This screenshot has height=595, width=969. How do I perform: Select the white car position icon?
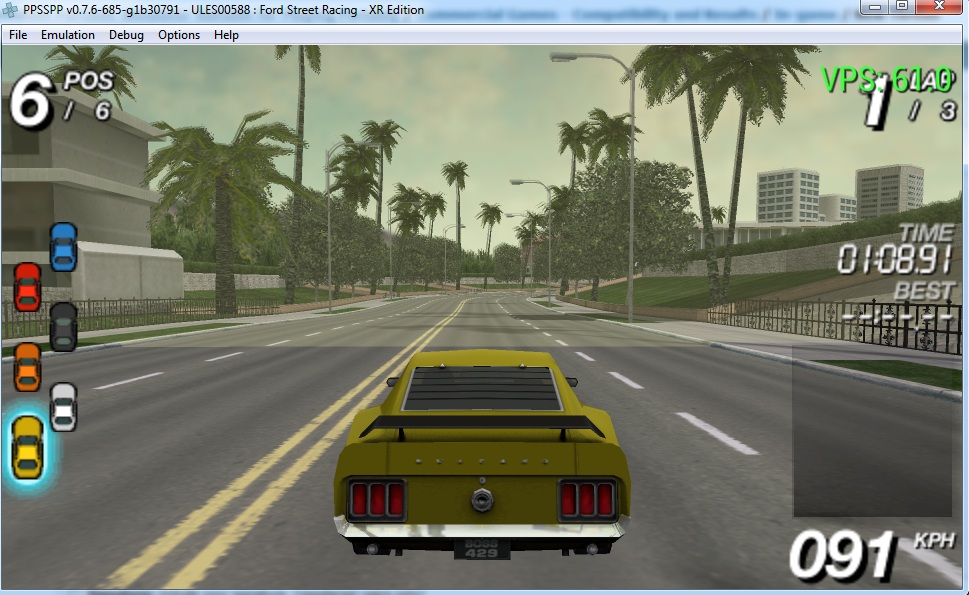click(x=63, y=407)
